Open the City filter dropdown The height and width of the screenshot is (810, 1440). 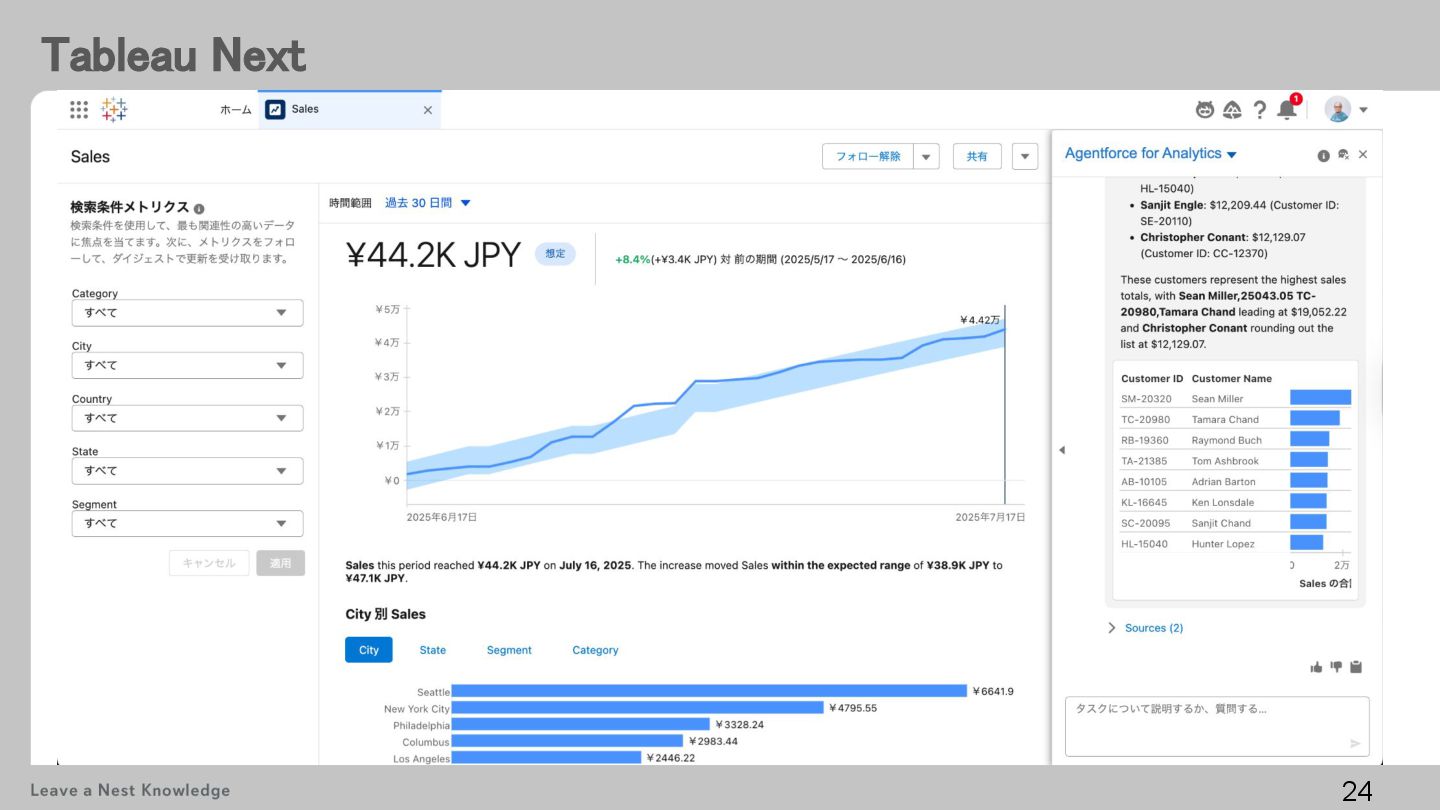pyautogui.click(x=187, y=366)
